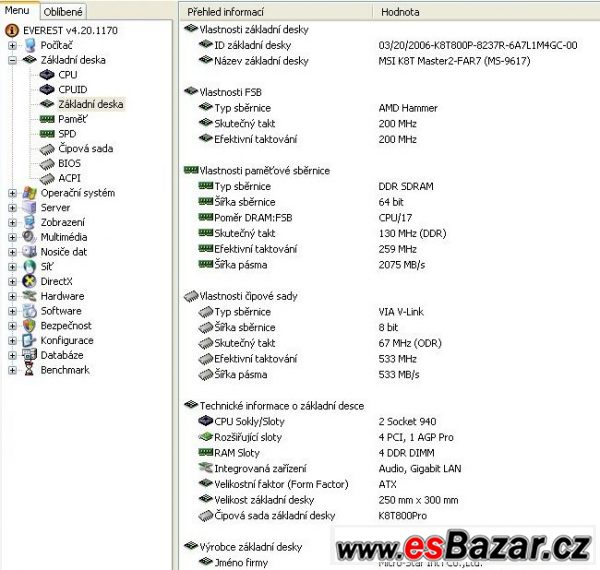This screenshot has height=570, width=600.
Task: Click the 250 mm x 300 mm value
Action: coord(418,500)
